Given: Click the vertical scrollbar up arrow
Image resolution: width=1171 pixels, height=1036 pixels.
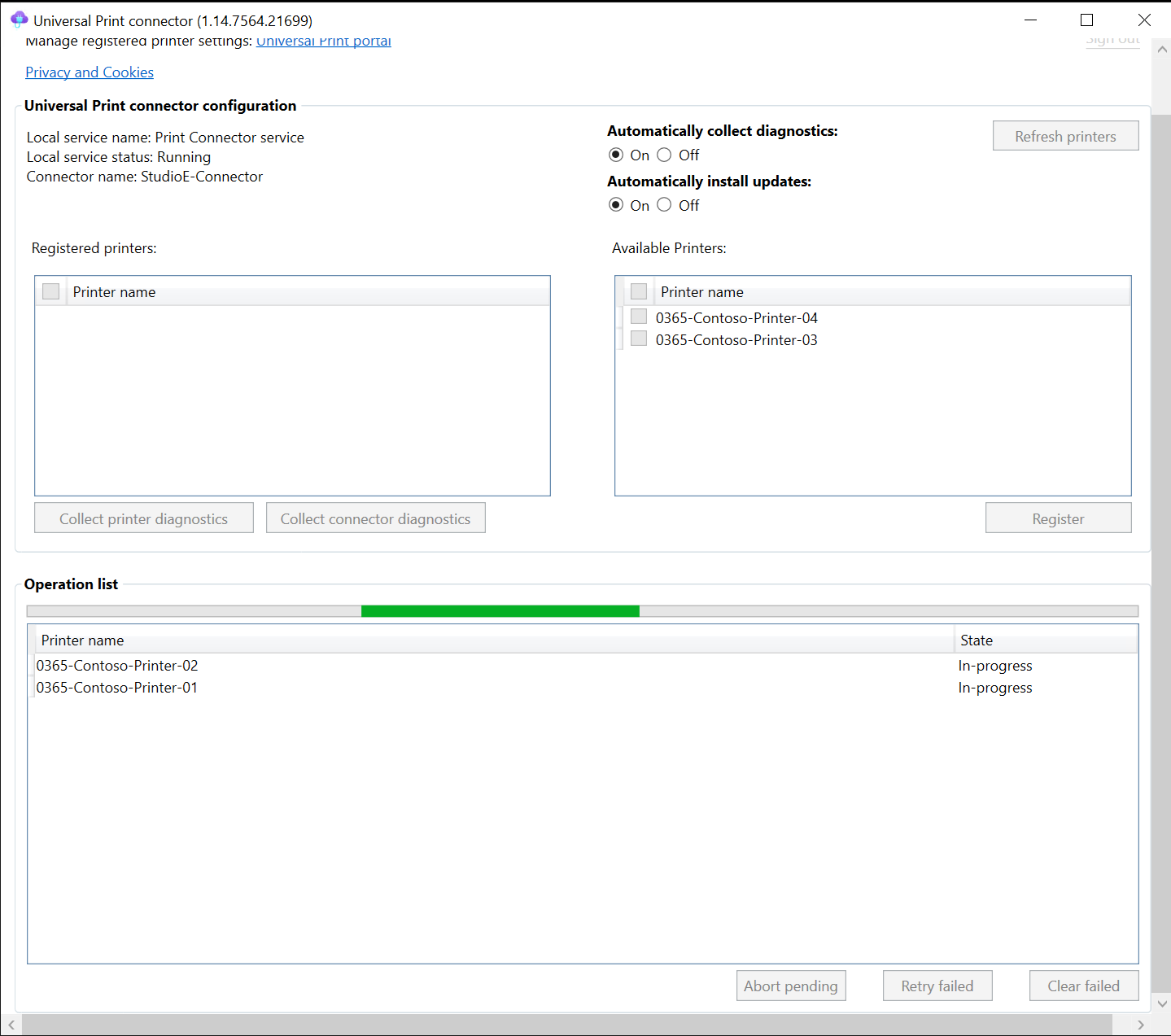Looking at the screenshot, I should coord(1162,50).
